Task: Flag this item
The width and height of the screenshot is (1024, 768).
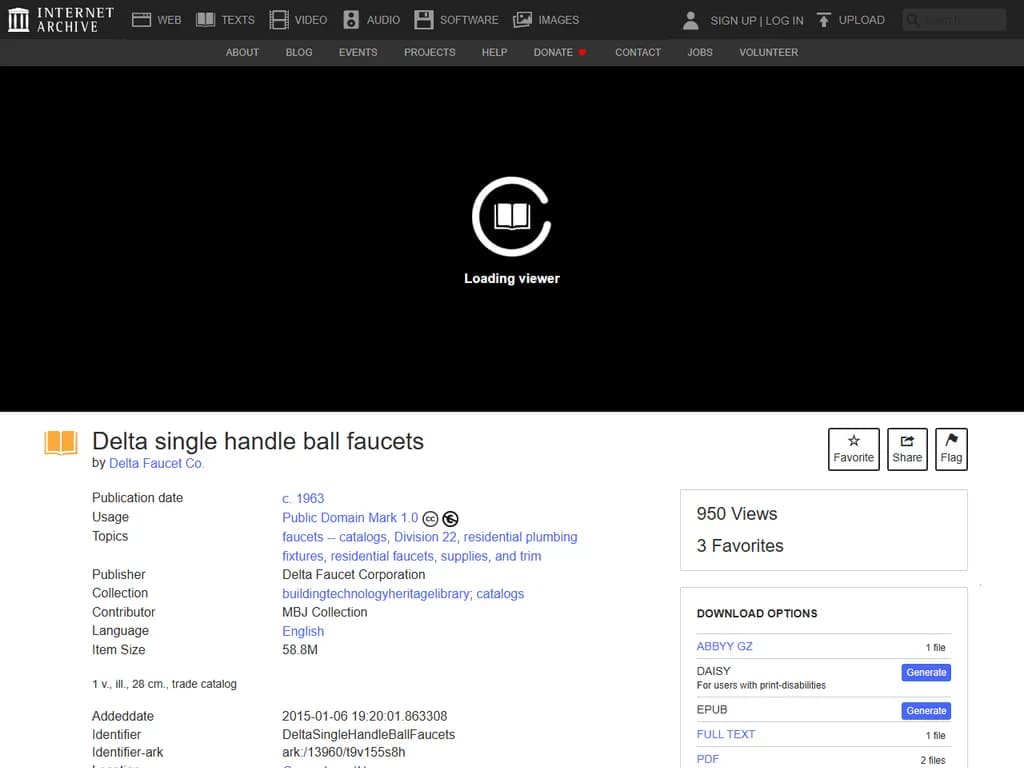Action: pyautogui.click(x=951, y=449)
